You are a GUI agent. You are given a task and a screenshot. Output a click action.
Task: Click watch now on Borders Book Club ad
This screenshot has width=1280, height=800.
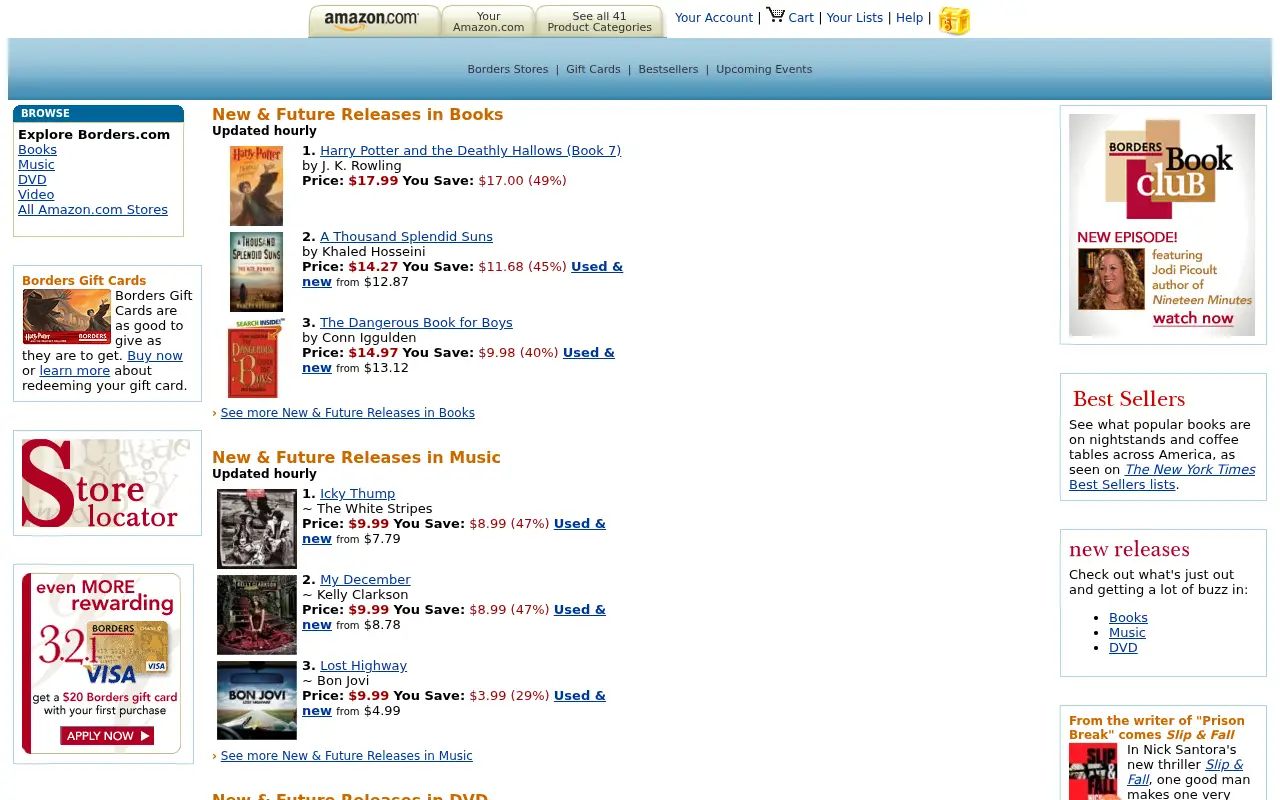coord(1193,319)
